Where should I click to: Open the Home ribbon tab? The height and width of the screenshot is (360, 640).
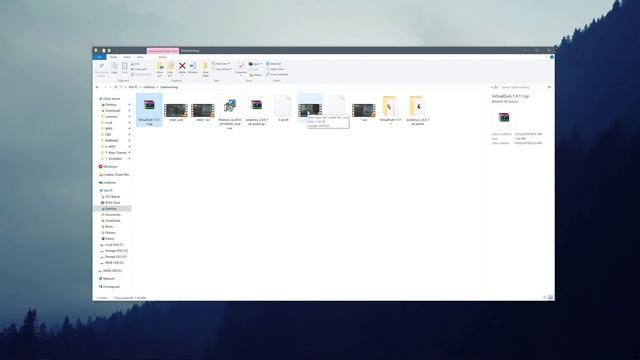(113, 57)
